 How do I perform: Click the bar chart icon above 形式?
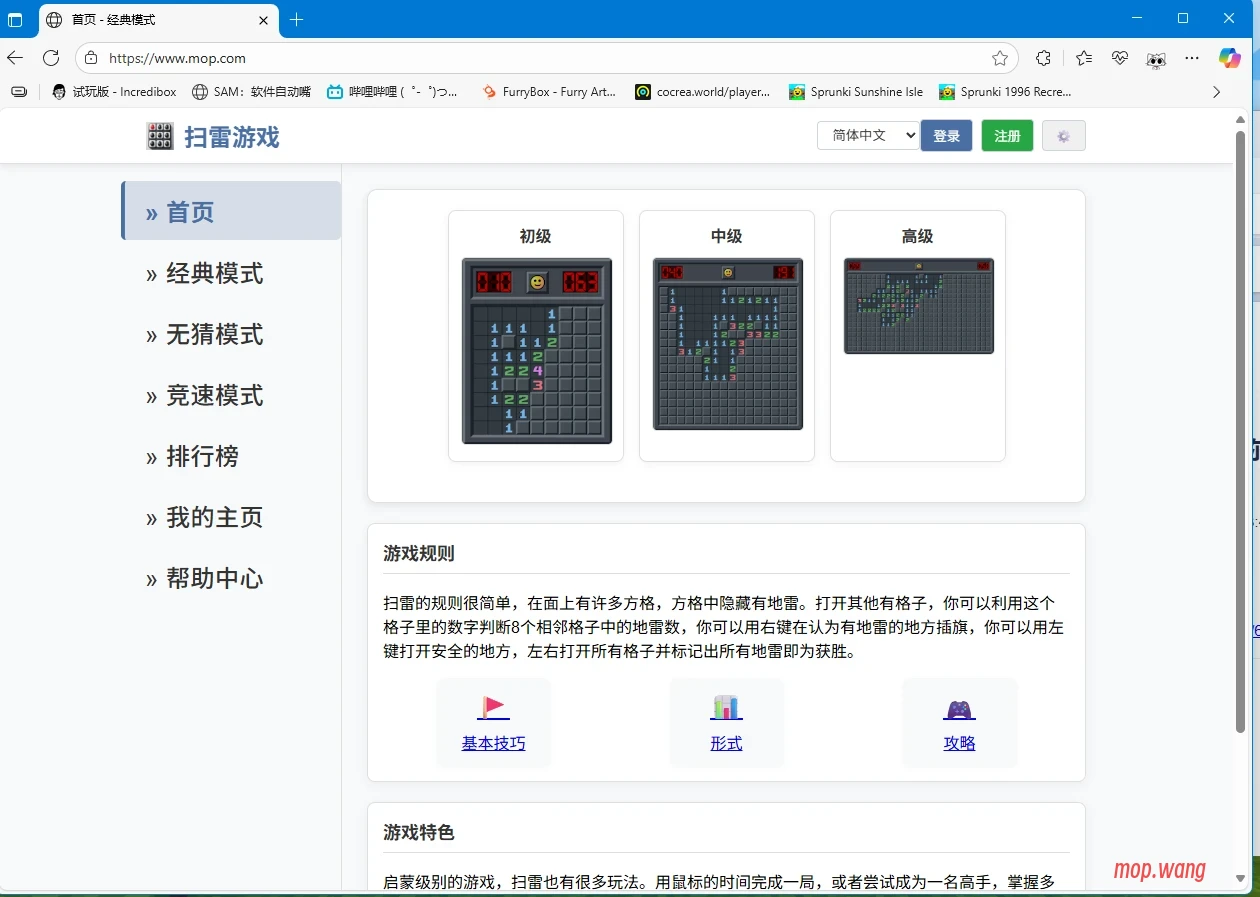726,705
